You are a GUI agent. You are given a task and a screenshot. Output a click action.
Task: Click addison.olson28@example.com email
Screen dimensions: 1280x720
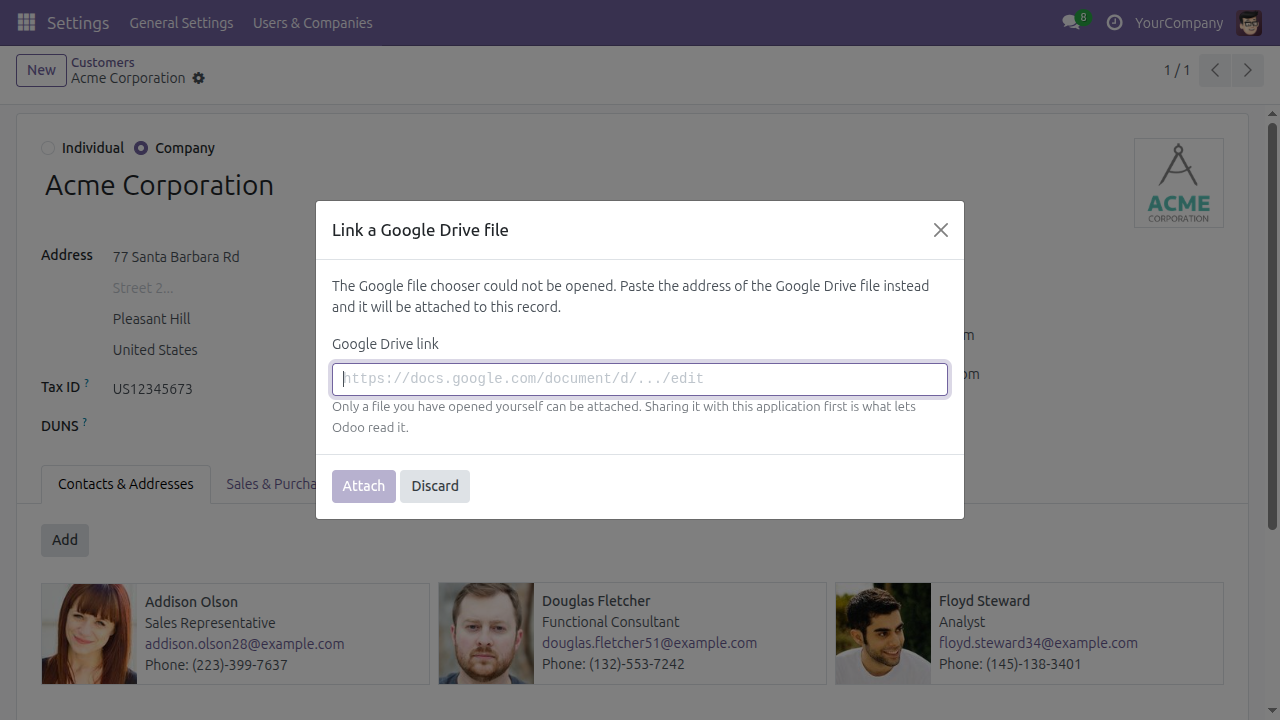[x=245, y=644]
